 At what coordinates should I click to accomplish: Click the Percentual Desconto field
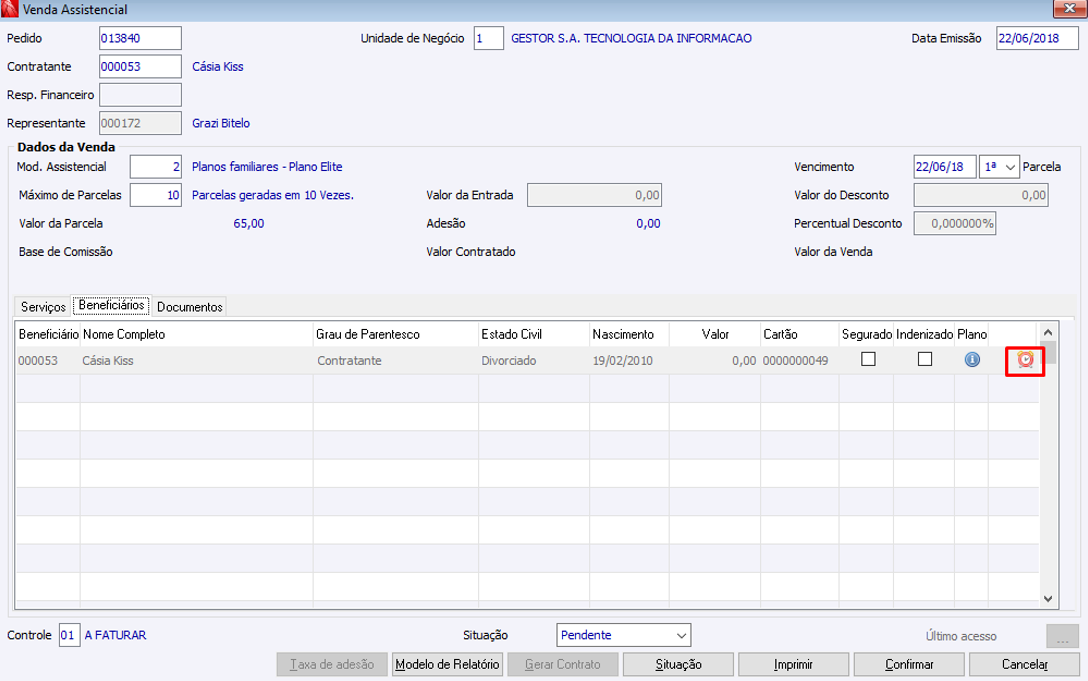(955, 224)
